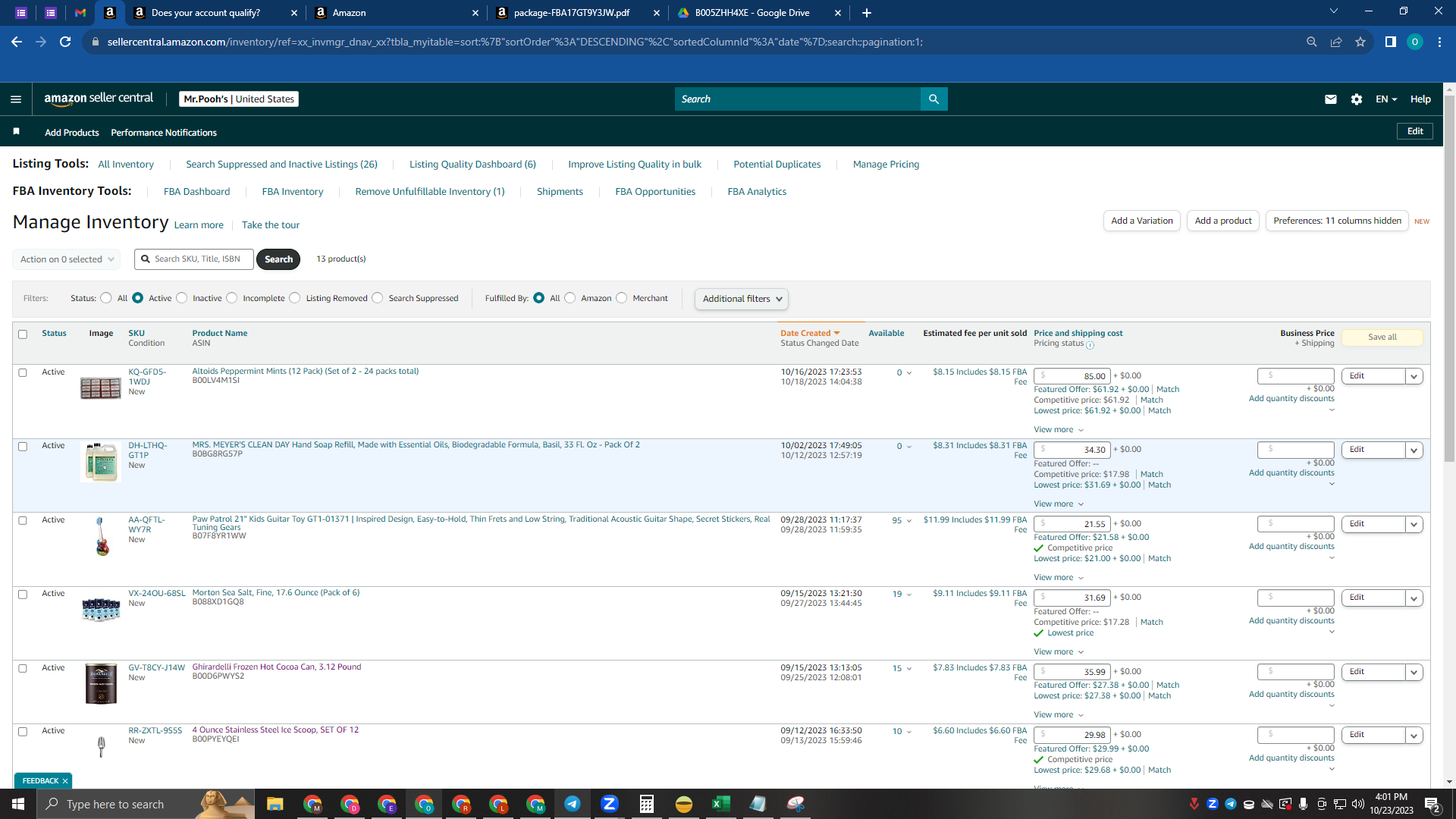Switch to the Google Drive B005ZHH4XE tab
The width and height of the screenshot is (1456, 819).
[x=752, y=13]
